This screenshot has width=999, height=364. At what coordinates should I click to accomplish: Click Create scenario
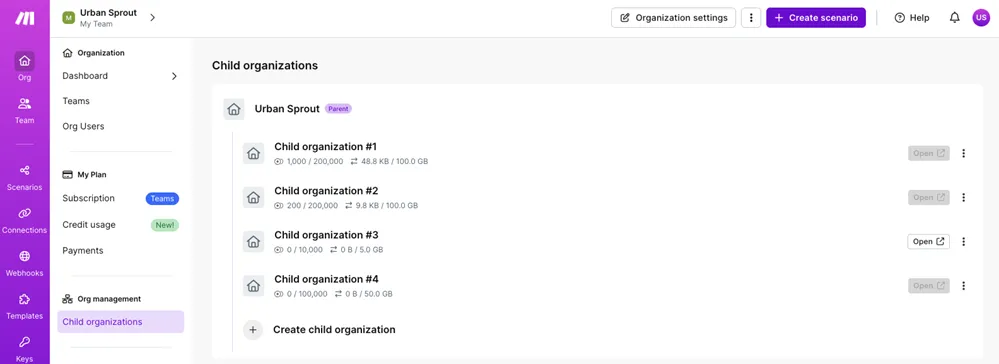(x=816, y=18)
